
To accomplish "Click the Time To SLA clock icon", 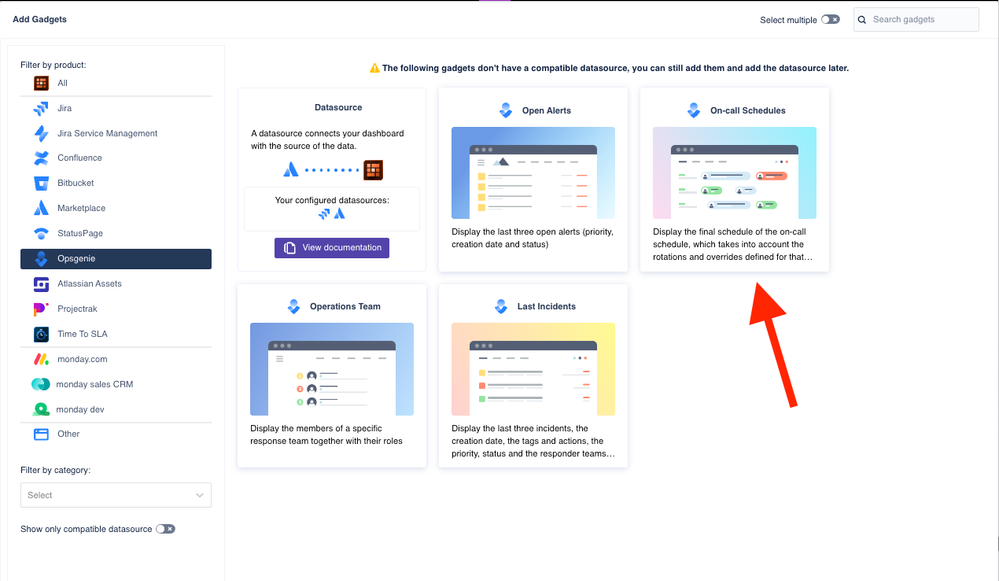I will pyautogui.click(x=41, y=334).
